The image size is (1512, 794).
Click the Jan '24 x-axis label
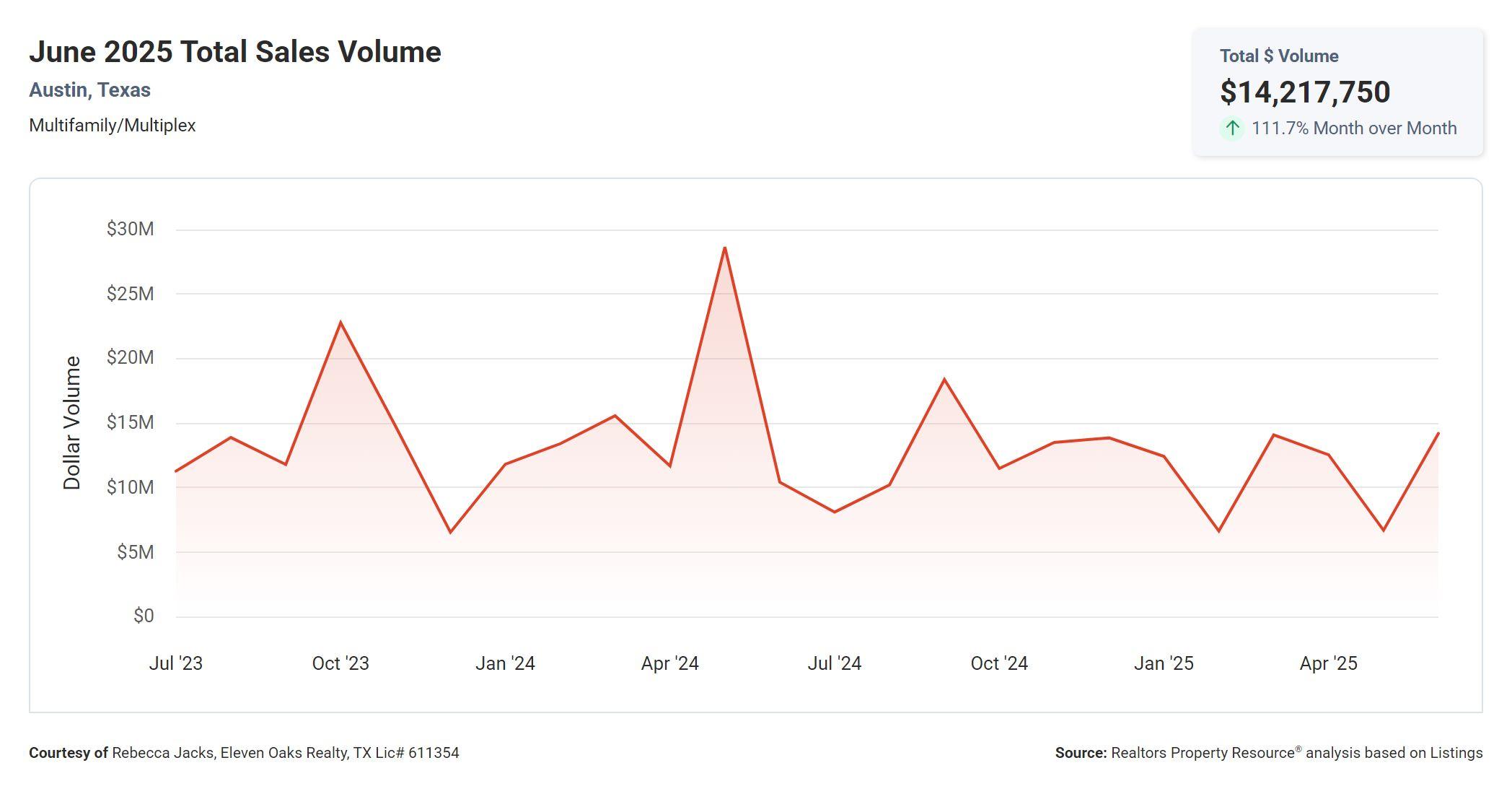pyautogui.click(x=505, y=663)
